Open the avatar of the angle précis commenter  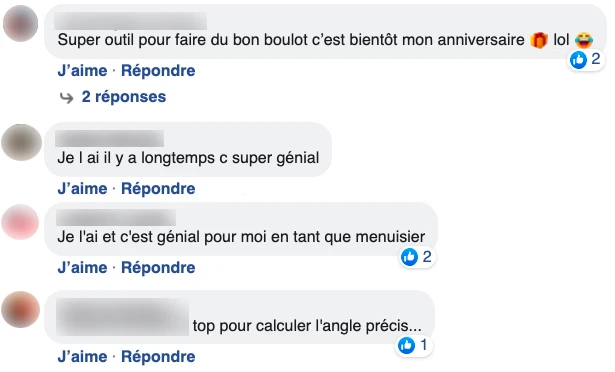point(20,310)
